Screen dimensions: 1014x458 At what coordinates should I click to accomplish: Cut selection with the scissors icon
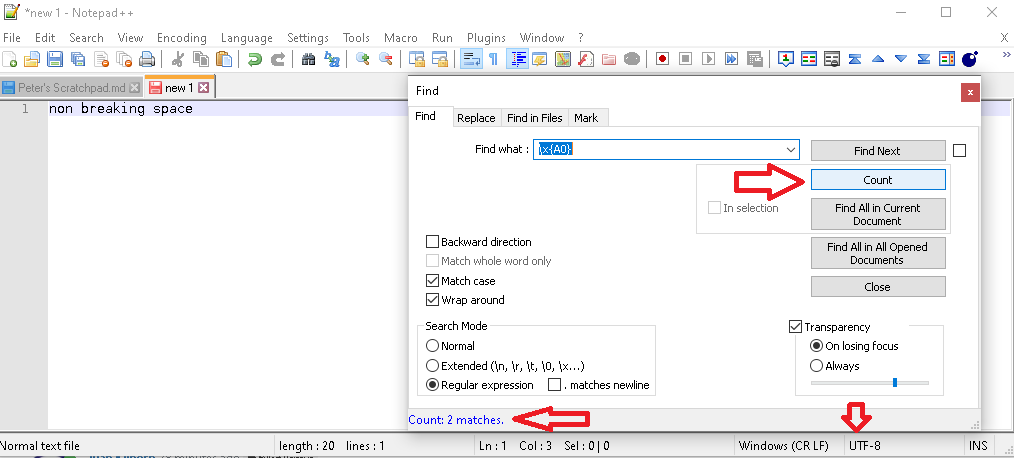tap(178, 60)
